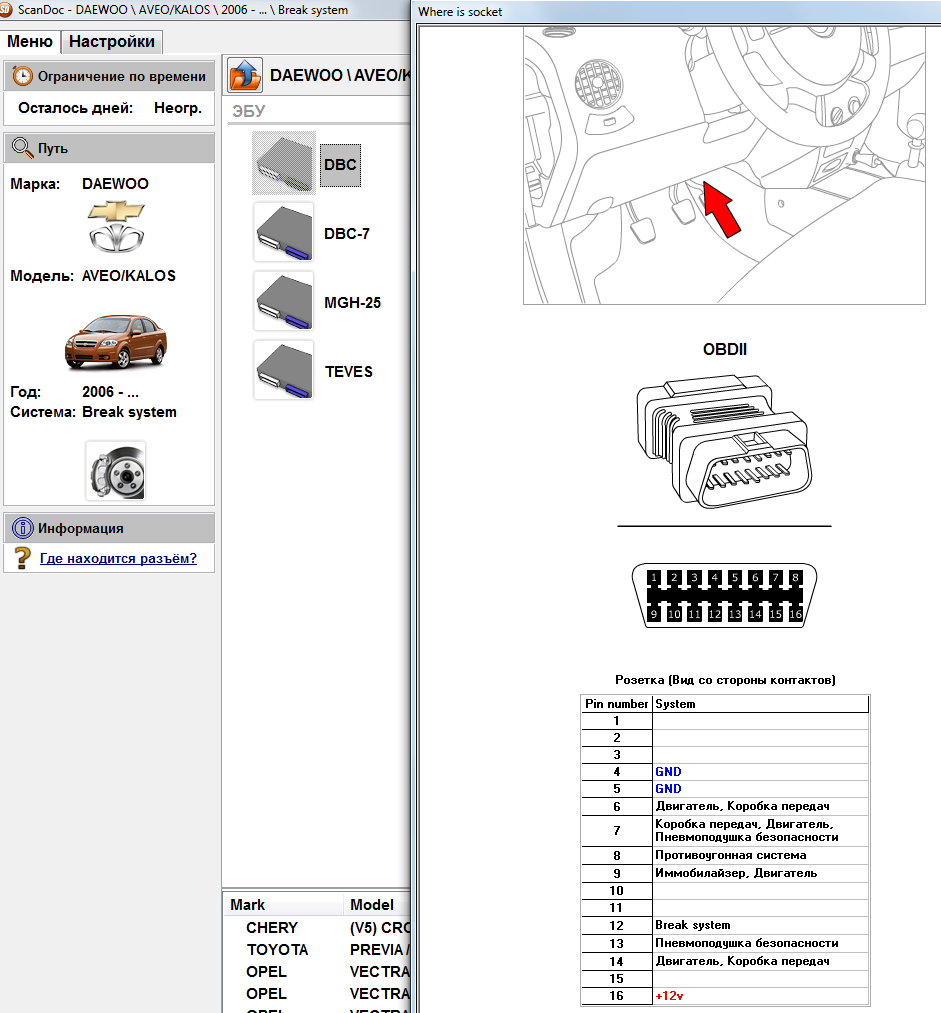Select the DBC label
The width and height of the screenshot is (941, 1013).
click(x=340, y=165)
